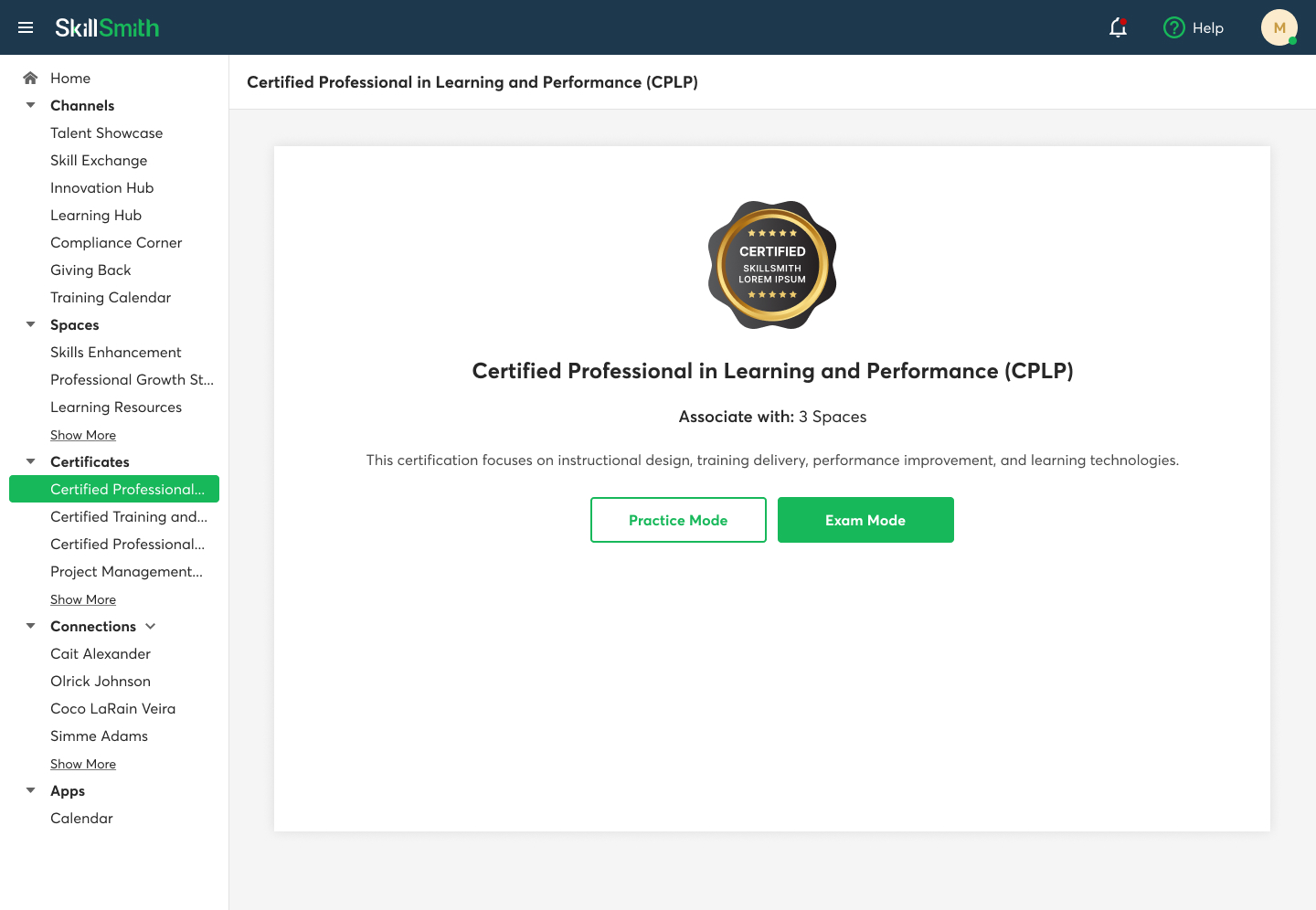
Task: Collapse the Channels section
Action: (x=30, y=105)
